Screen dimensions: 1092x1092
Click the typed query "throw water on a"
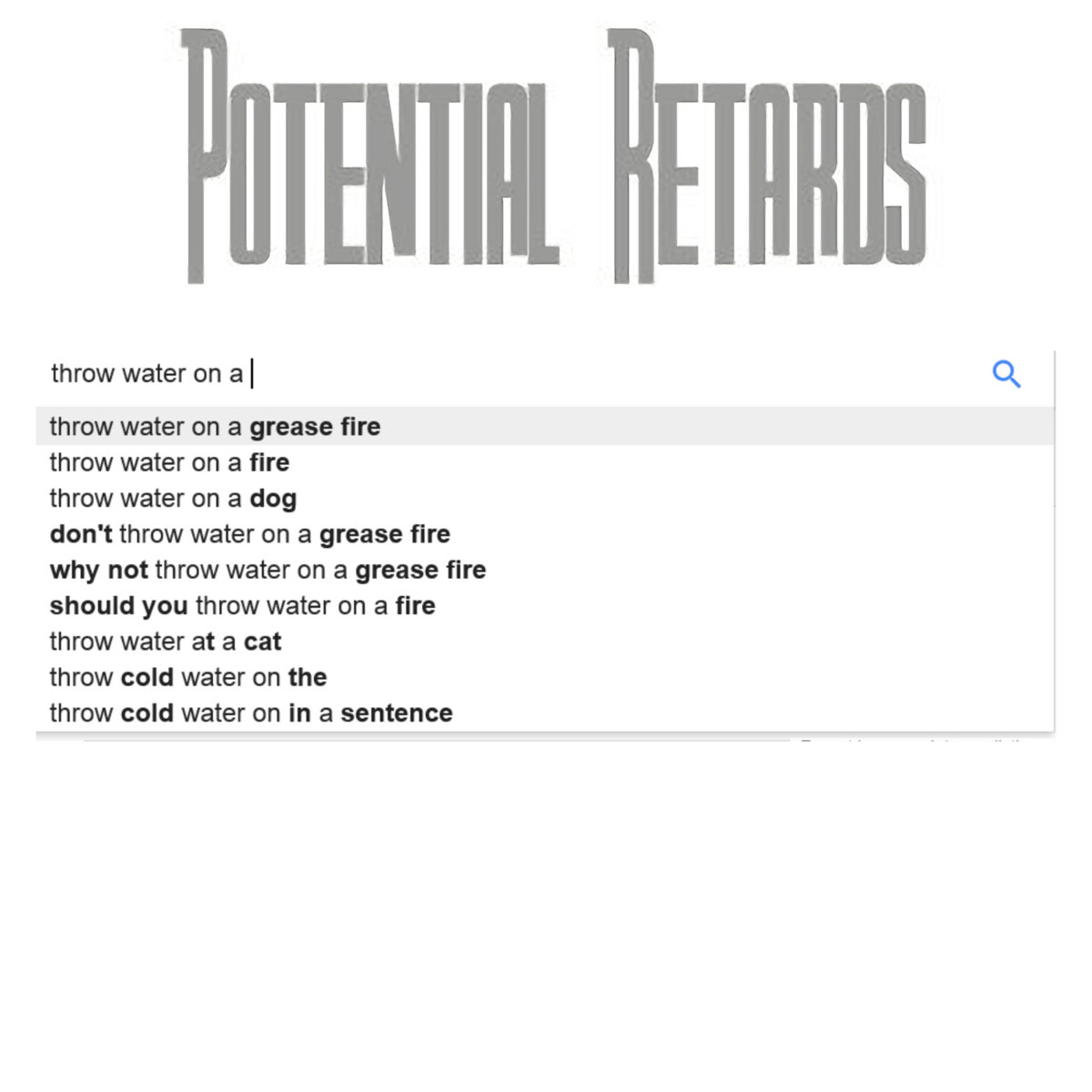coord(147,374)
